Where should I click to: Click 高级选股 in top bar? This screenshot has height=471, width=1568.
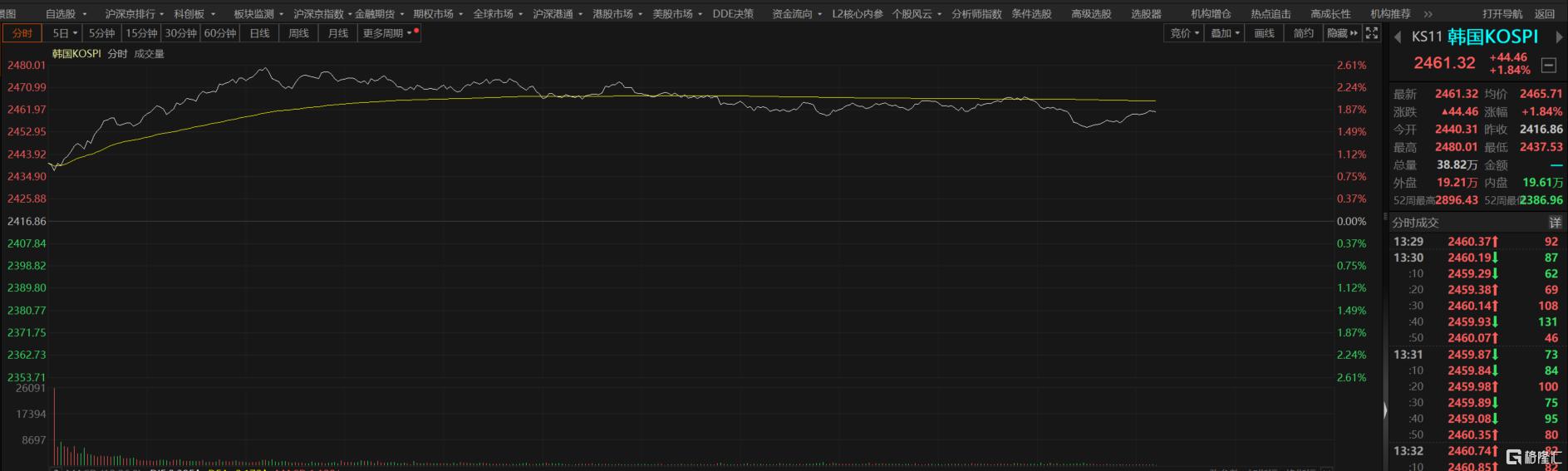click(1091, 14)
